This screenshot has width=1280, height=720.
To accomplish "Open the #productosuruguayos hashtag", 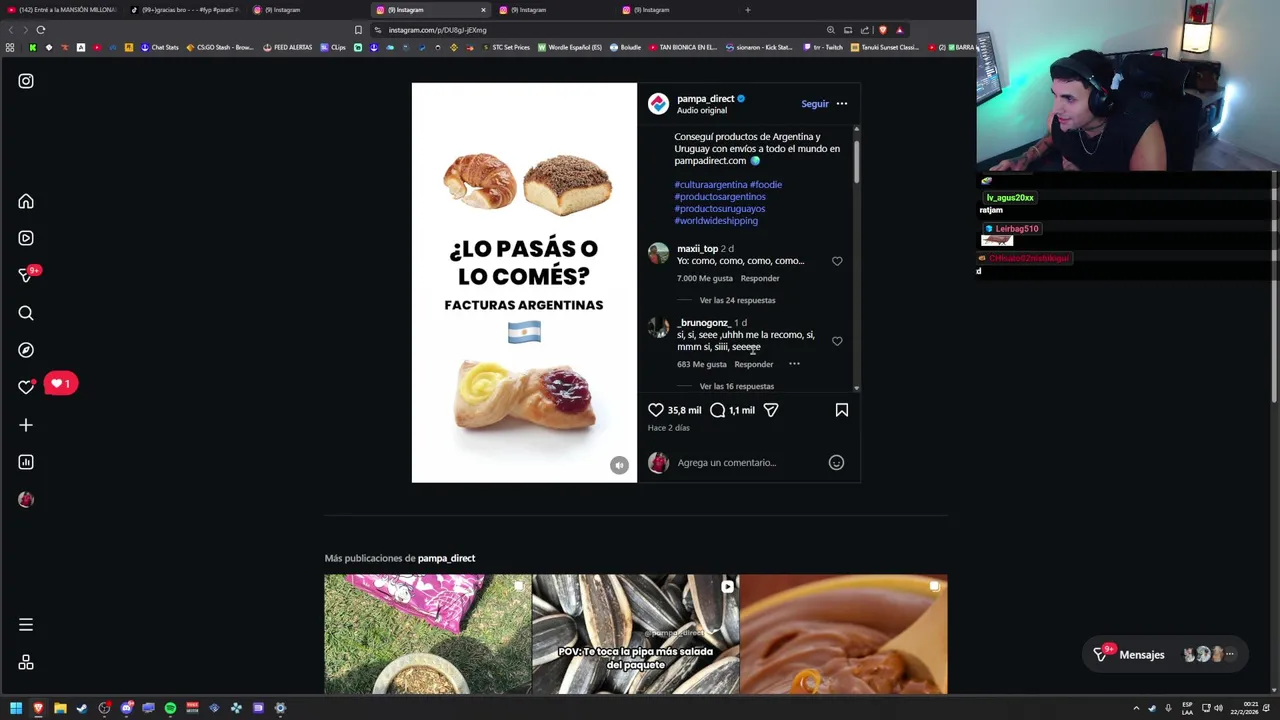I will click(x=720, y=209).
